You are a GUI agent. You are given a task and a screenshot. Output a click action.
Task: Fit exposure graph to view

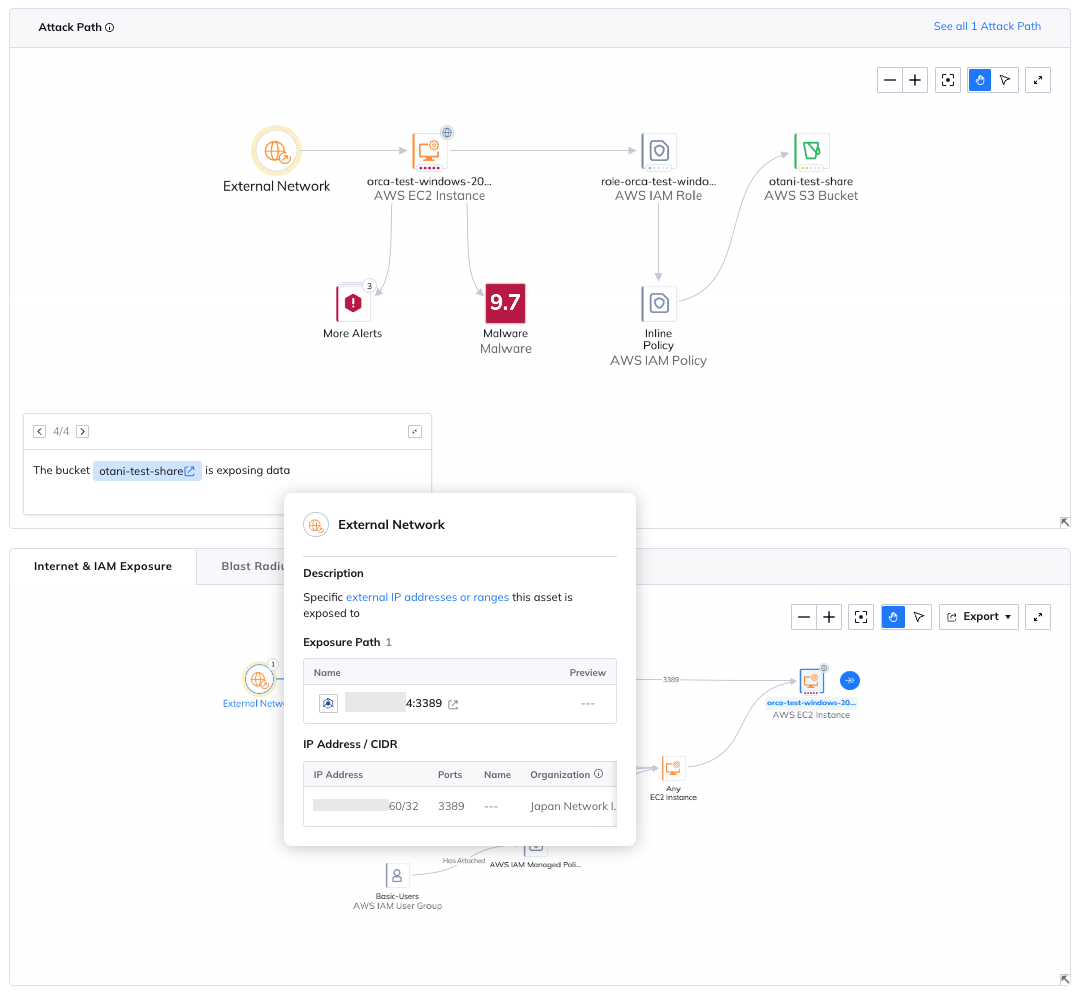click(x=861, y=617)
